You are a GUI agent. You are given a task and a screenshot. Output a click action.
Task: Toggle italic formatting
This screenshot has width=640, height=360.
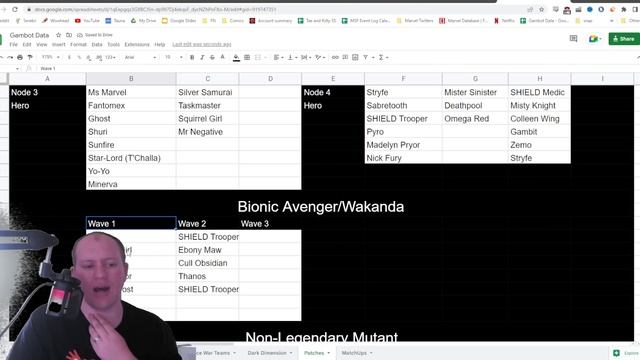point(202,58)
